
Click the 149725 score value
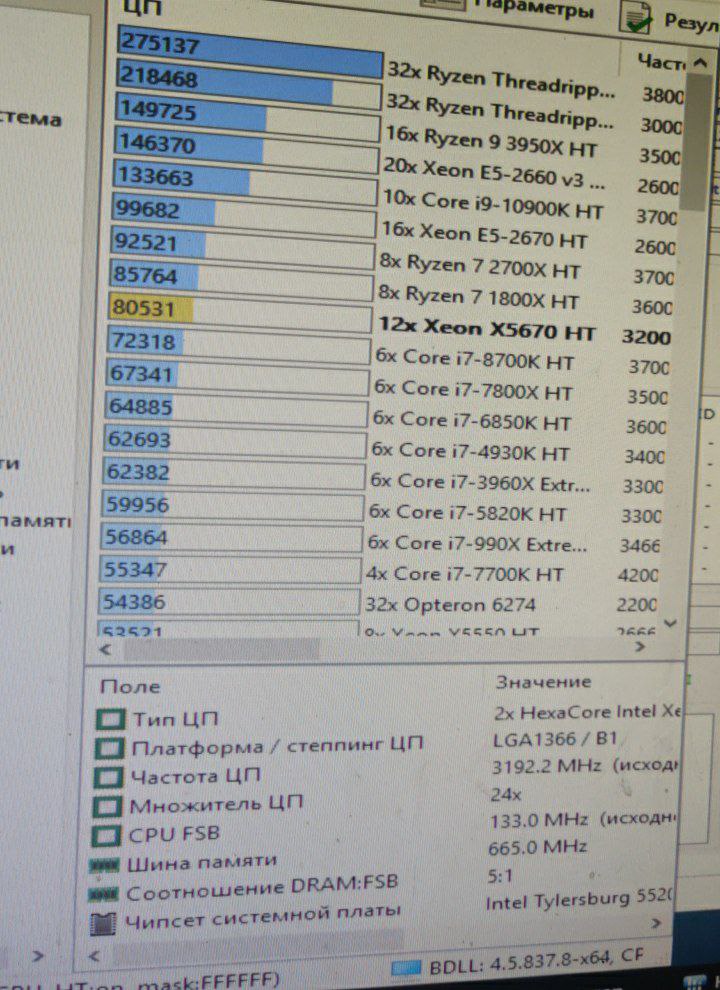pos(158,110)
